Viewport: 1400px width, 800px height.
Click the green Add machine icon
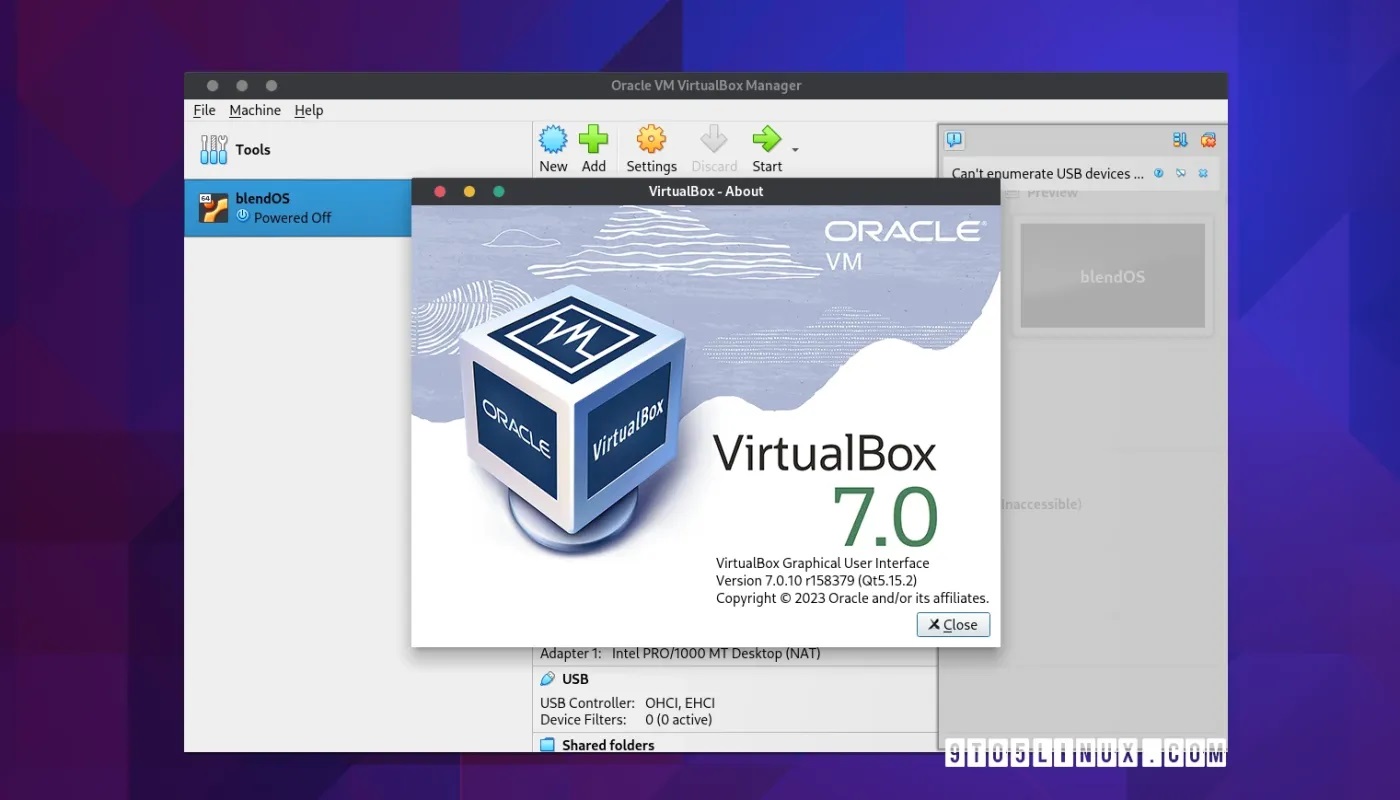coord(594,139)
